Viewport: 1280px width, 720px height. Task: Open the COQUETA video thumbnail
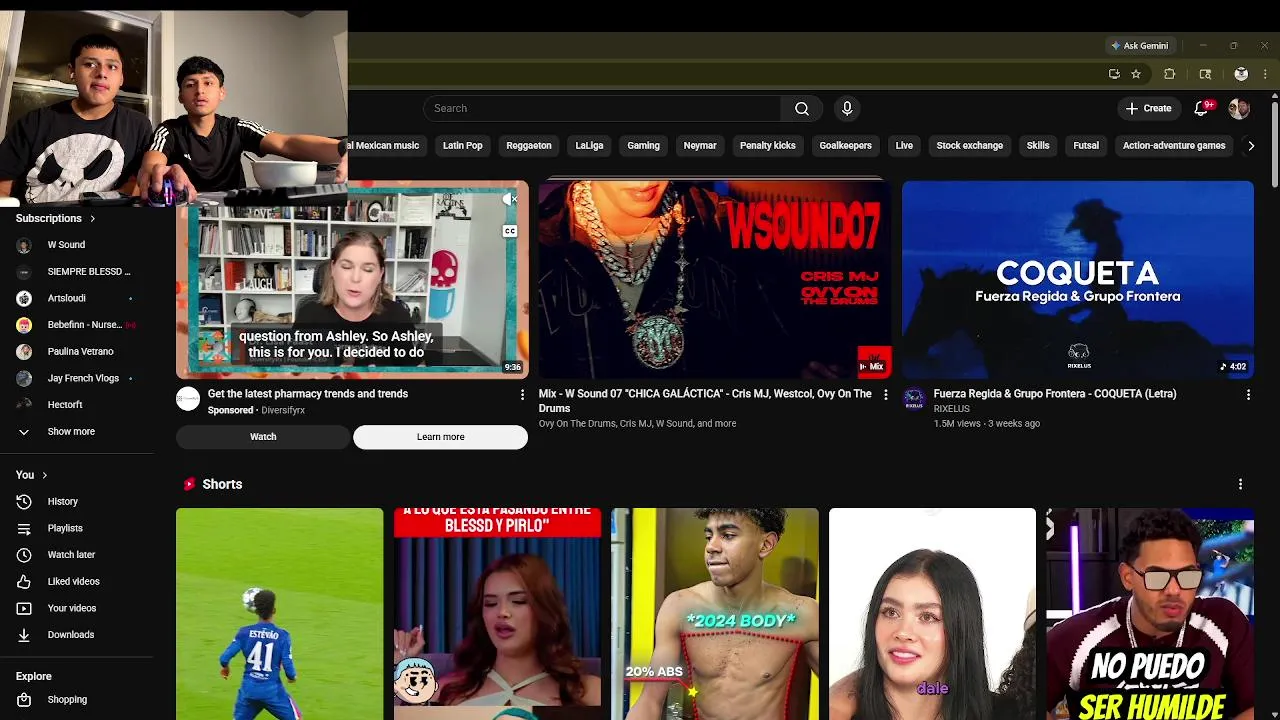click(x=1077, y=280)
